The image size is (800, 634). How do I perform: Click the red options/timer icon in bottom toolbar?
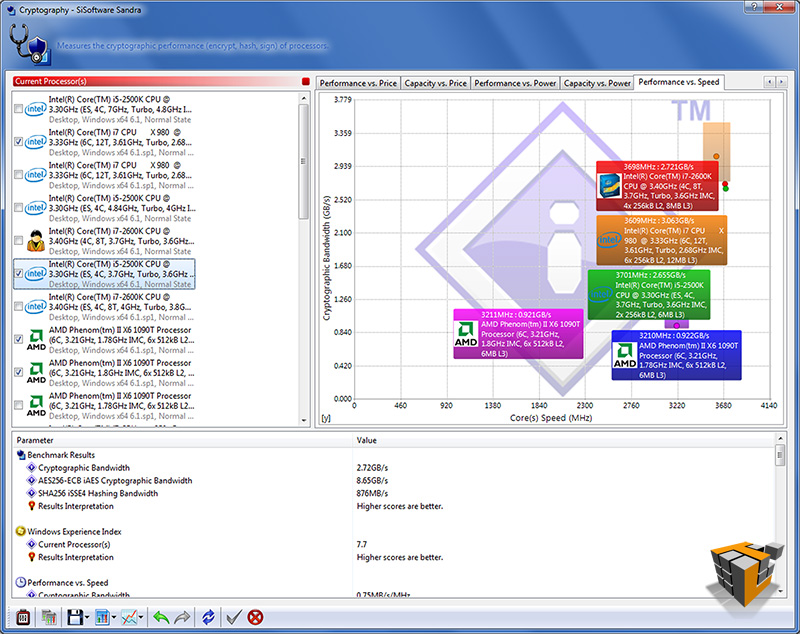point(23,617)
